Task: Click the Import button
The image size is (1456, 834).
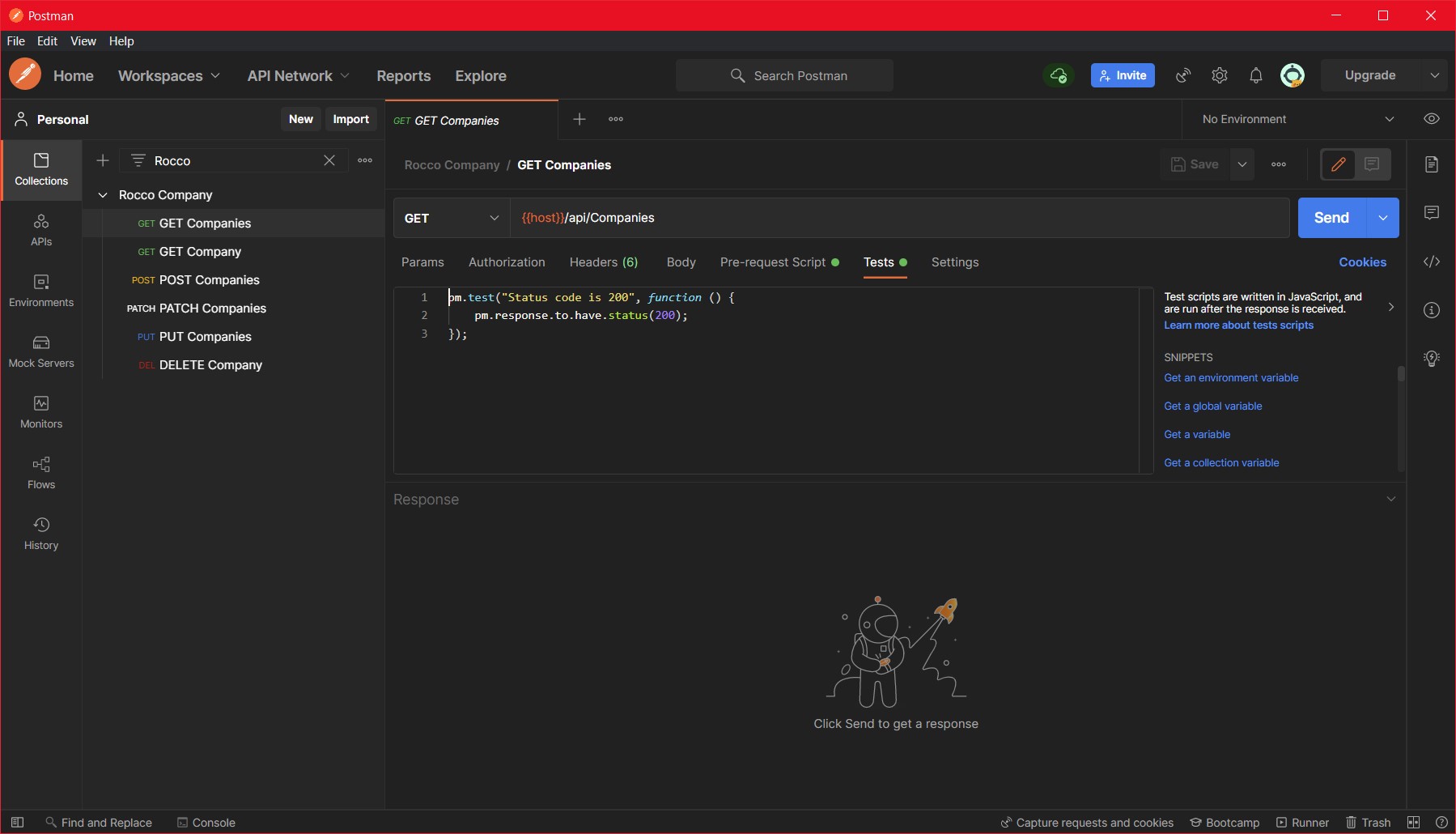Action: [351, 119]
